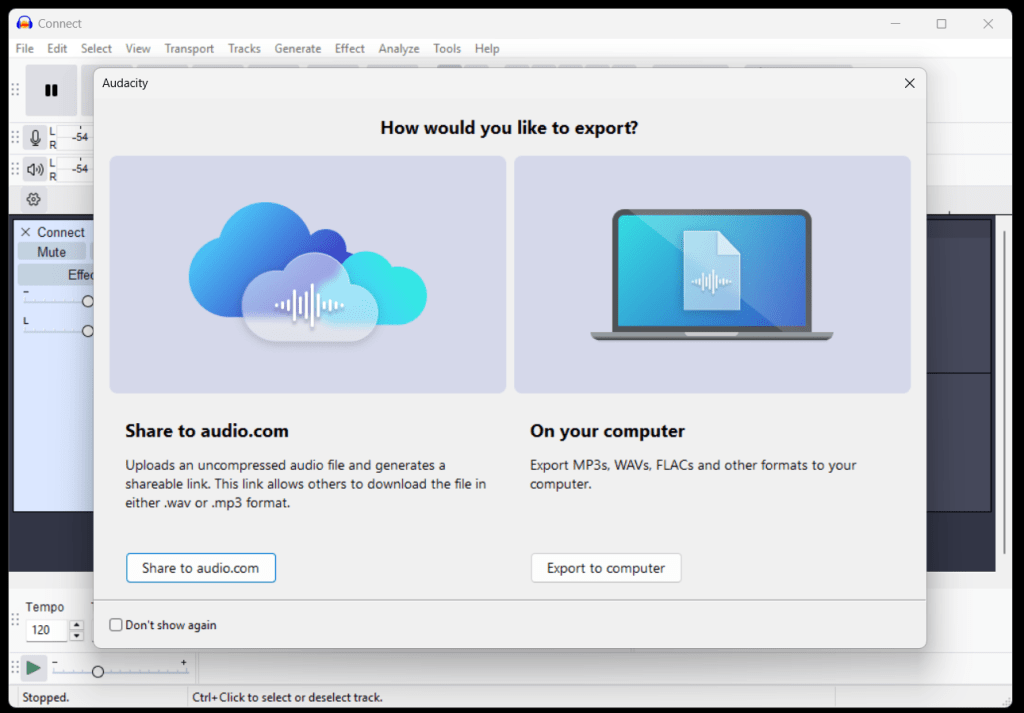Screen dimensions: 1024x713
Task: Open the gear Audio Setup icon
Action: 34,199
